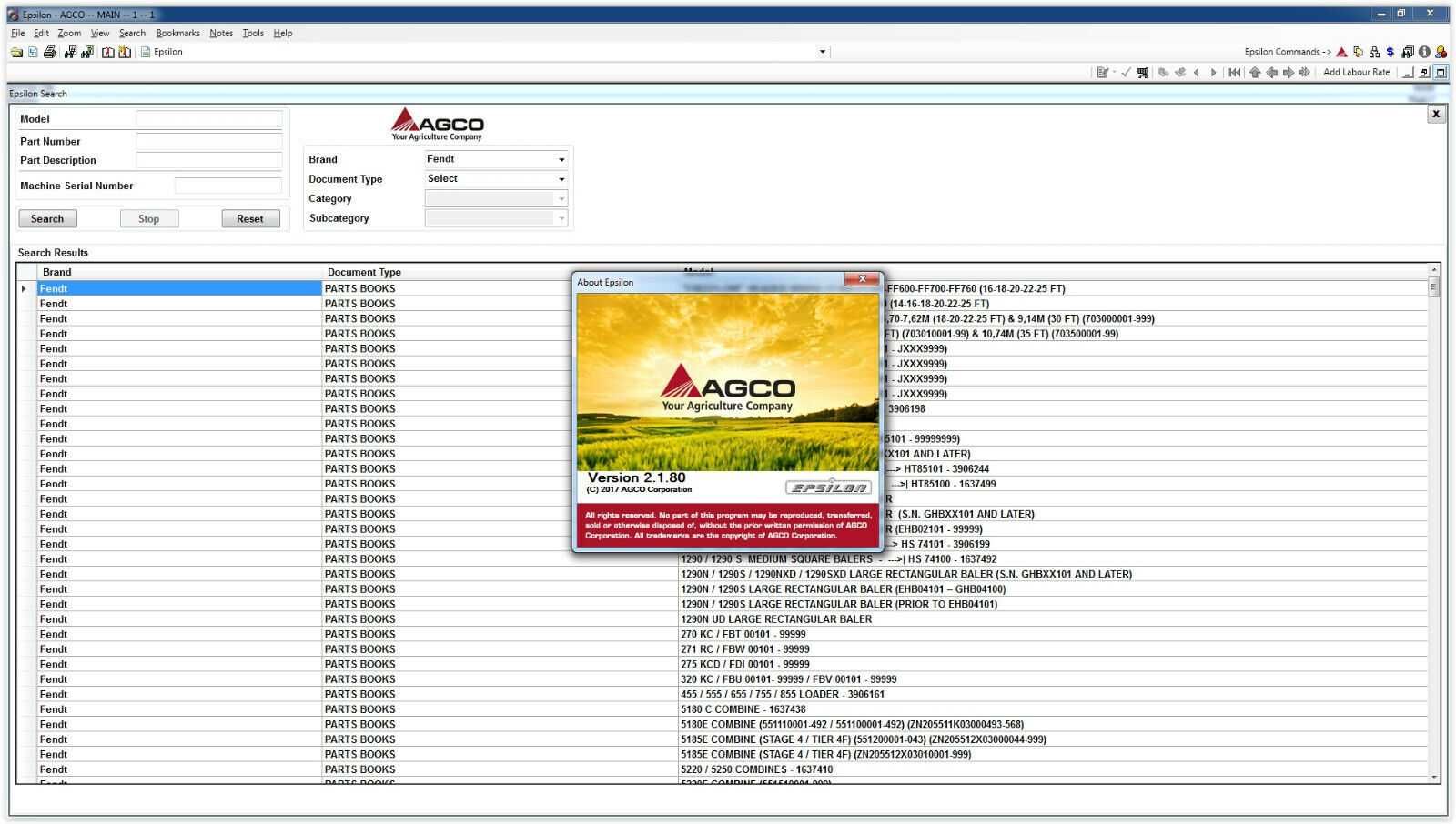
Task: Open the Bookmarks menu
Action: coord(177,33)
